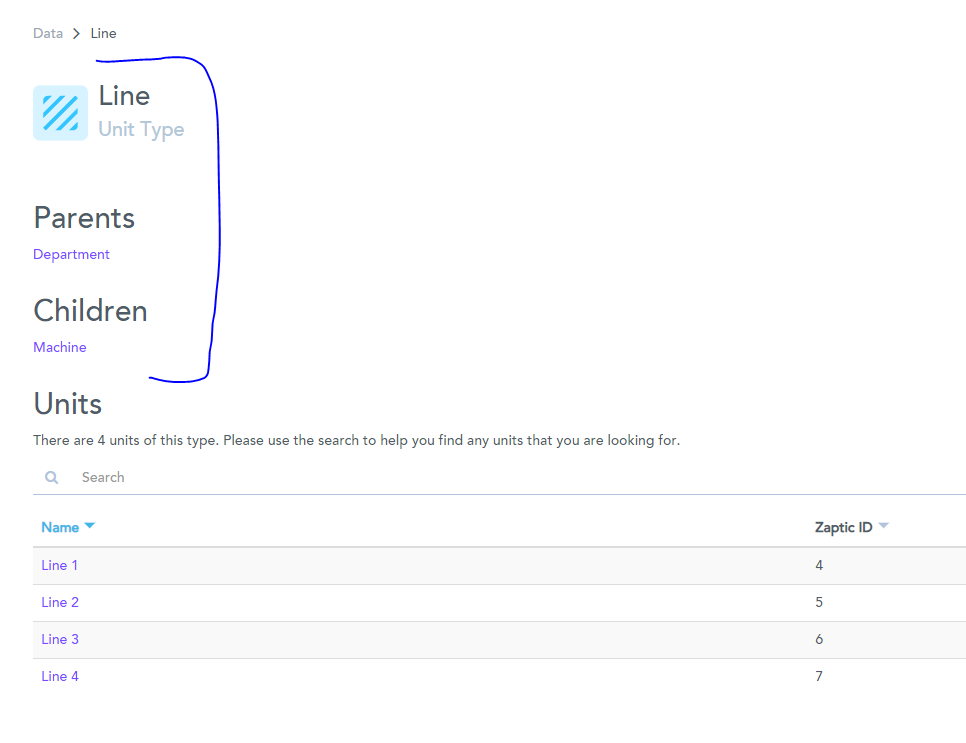Sort units by the Zaptic ID column
The height and width of the screenshot is (743, 966).
pos(851,527)
